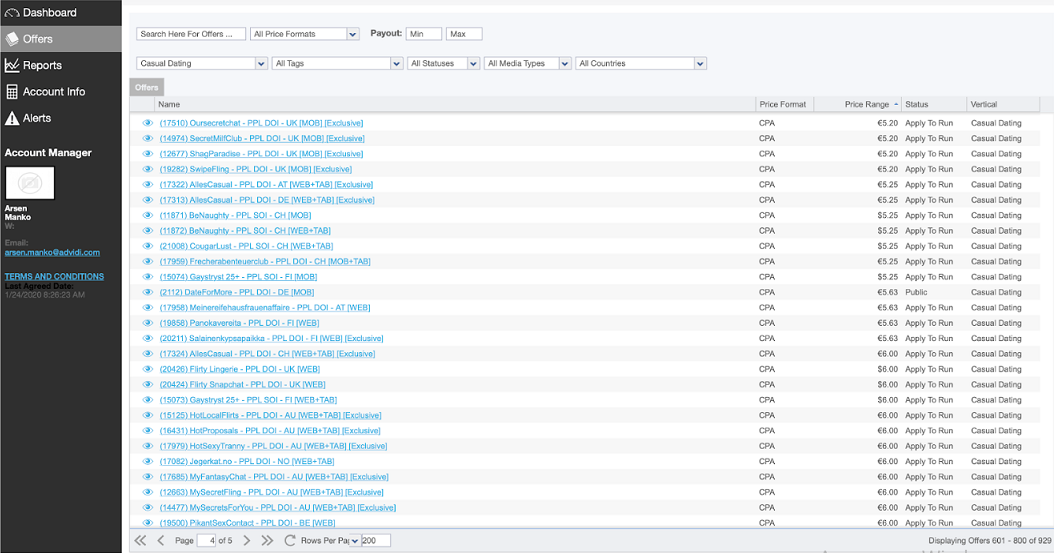The width and height of the screenshot is (1054, 553).
Task: Click eye icon beside Salainenkypsapaikka offer
Action: (x=147, y=338)
